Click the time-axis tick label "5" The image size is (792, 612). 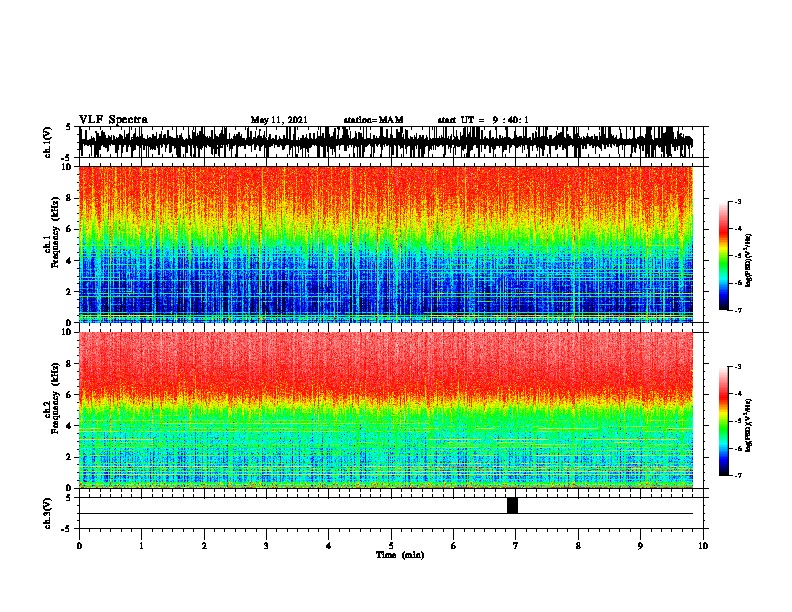(391, 546)
